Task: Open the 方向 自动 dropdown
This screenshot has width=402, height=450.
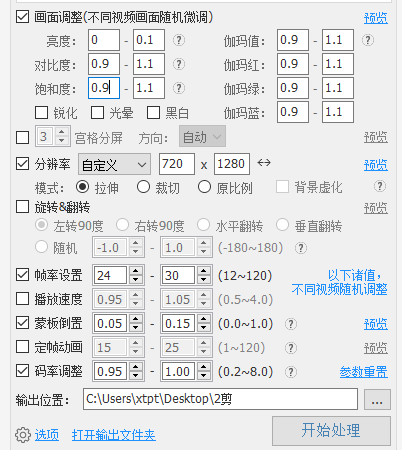Action: pos(202,136)
